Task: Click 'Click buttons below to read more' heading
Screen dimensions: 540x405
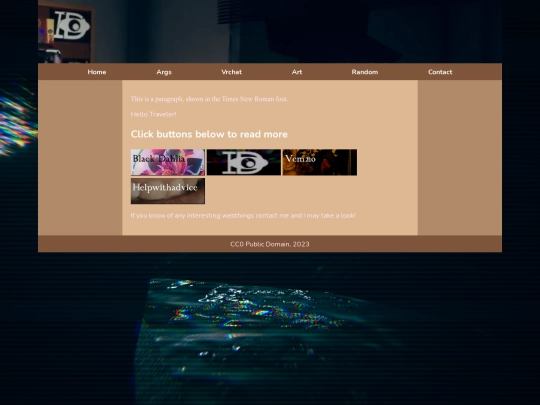Action: (209, 134)
